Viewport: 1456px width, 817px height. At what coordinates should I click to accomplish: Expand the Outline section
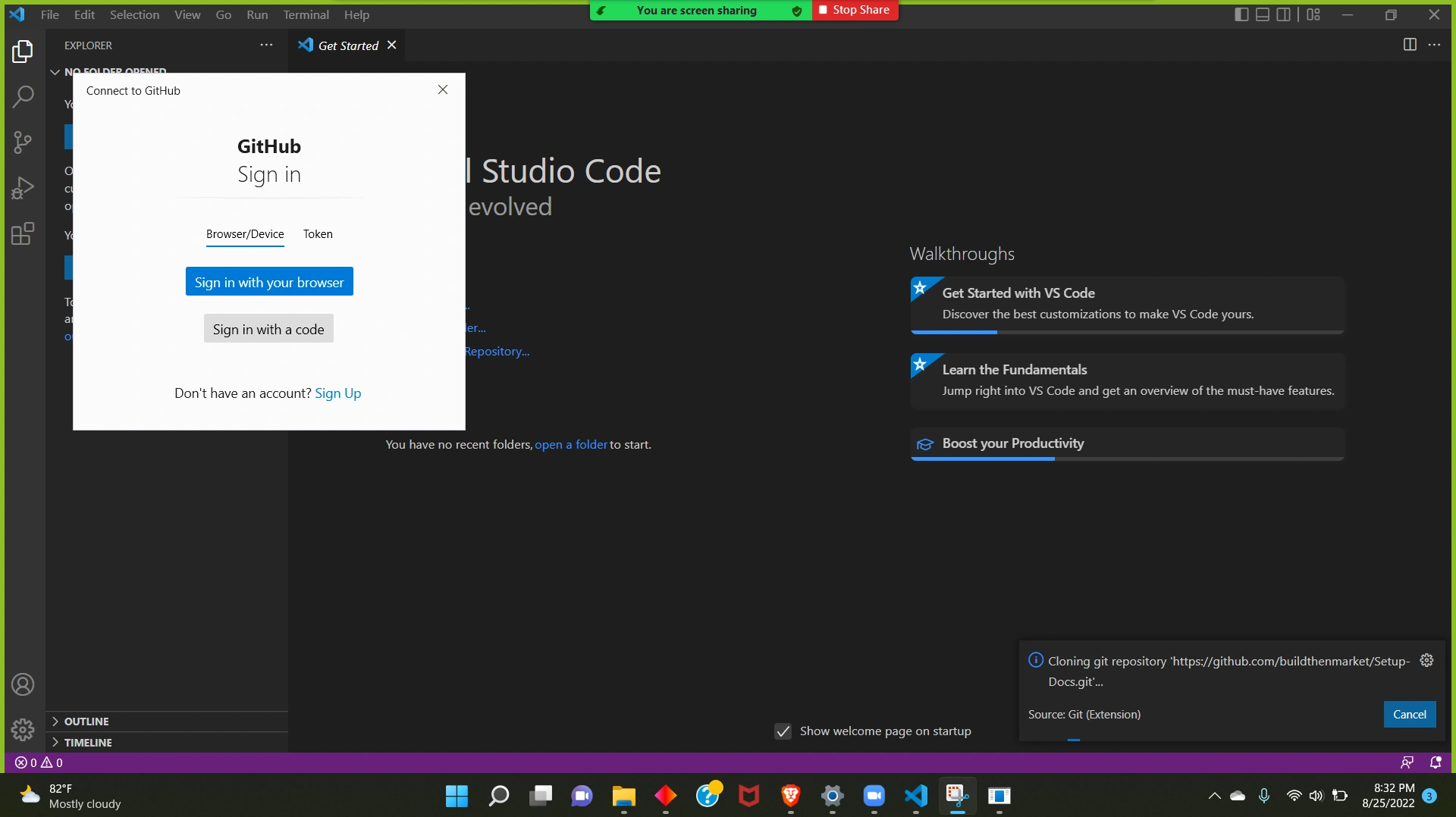[x=86, y=722]
